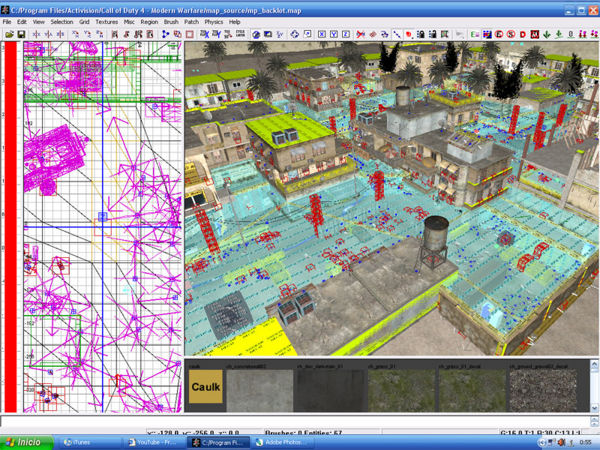This screenshot has width=600, height=450.
Task: Switch to iTunes in the taskbar
Action: coord(90,443)
